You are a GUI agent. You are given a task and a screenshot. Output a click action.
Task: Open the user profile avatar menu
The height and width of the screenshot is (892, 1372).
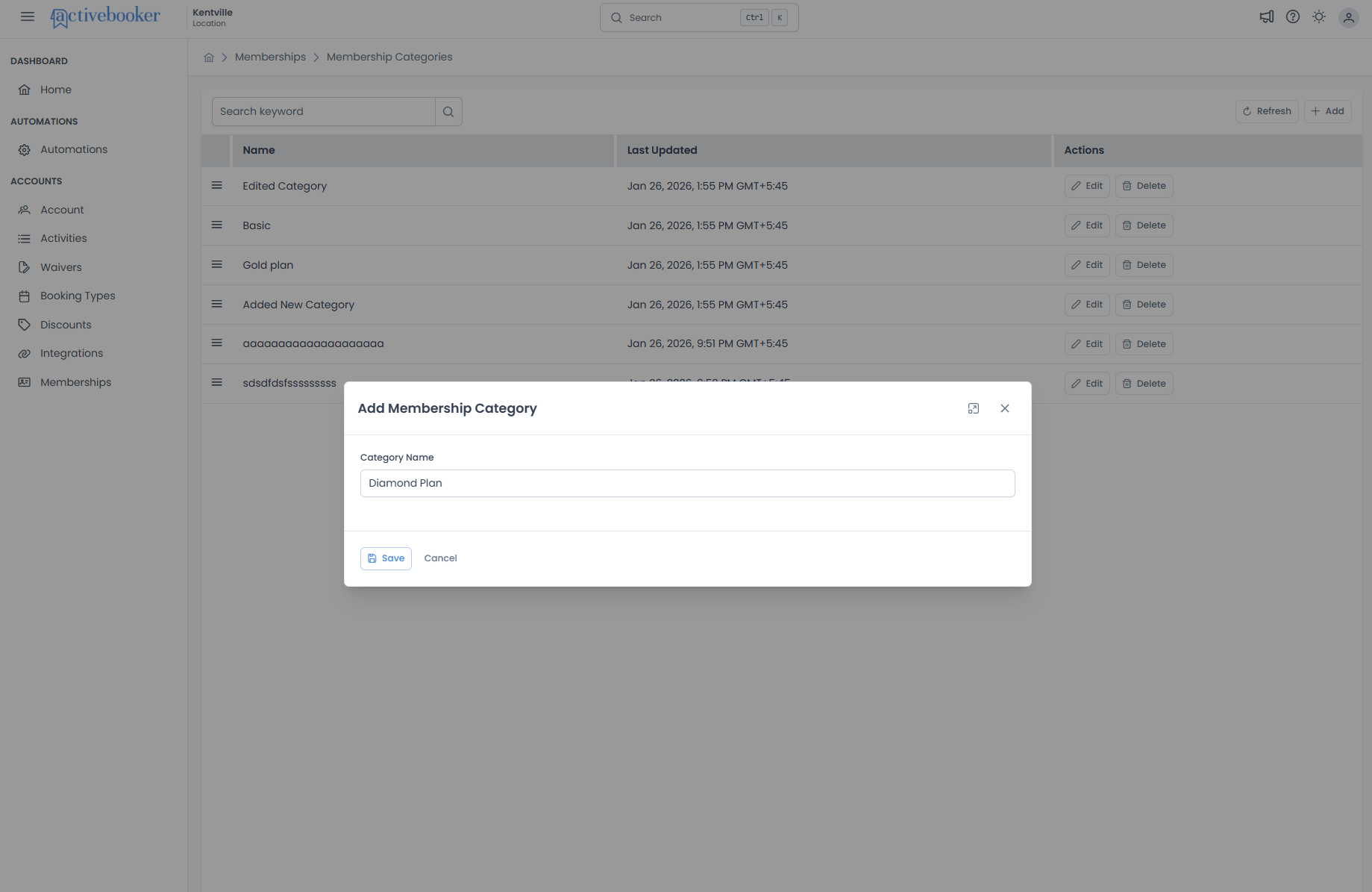point(1348,17)
